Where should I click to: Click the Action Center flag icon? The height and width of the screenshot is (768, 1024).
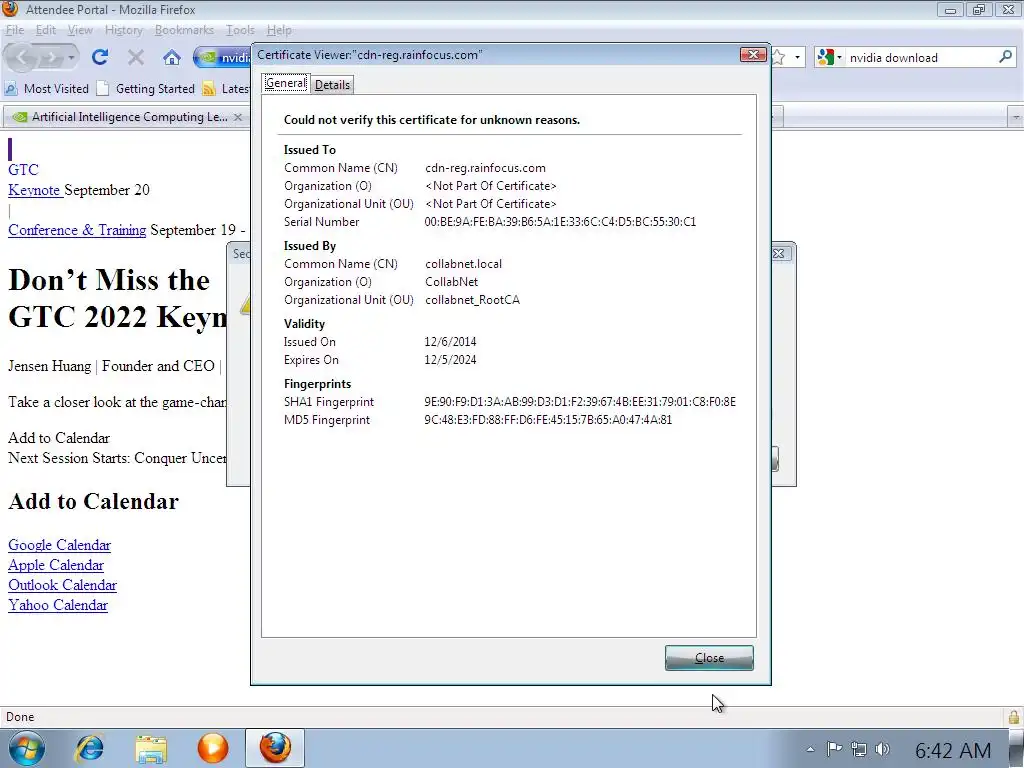pos(835,749)
